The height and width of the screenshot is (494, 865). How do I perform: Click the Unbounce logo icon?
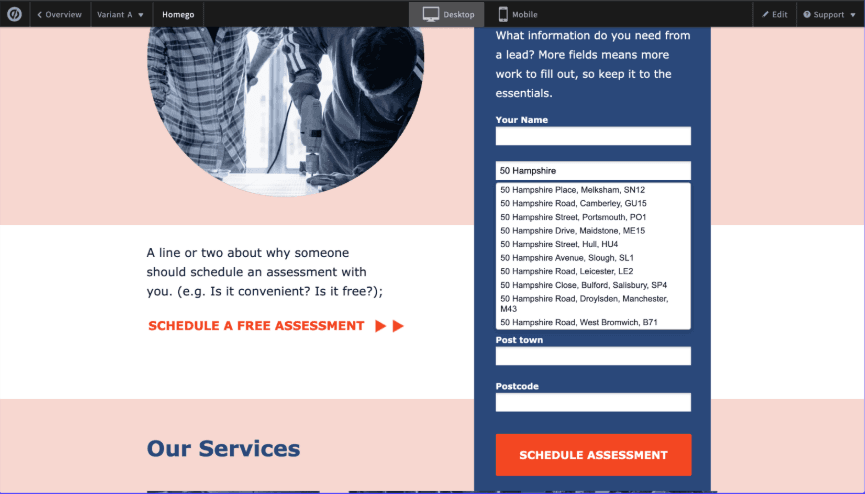pos(15,14)
